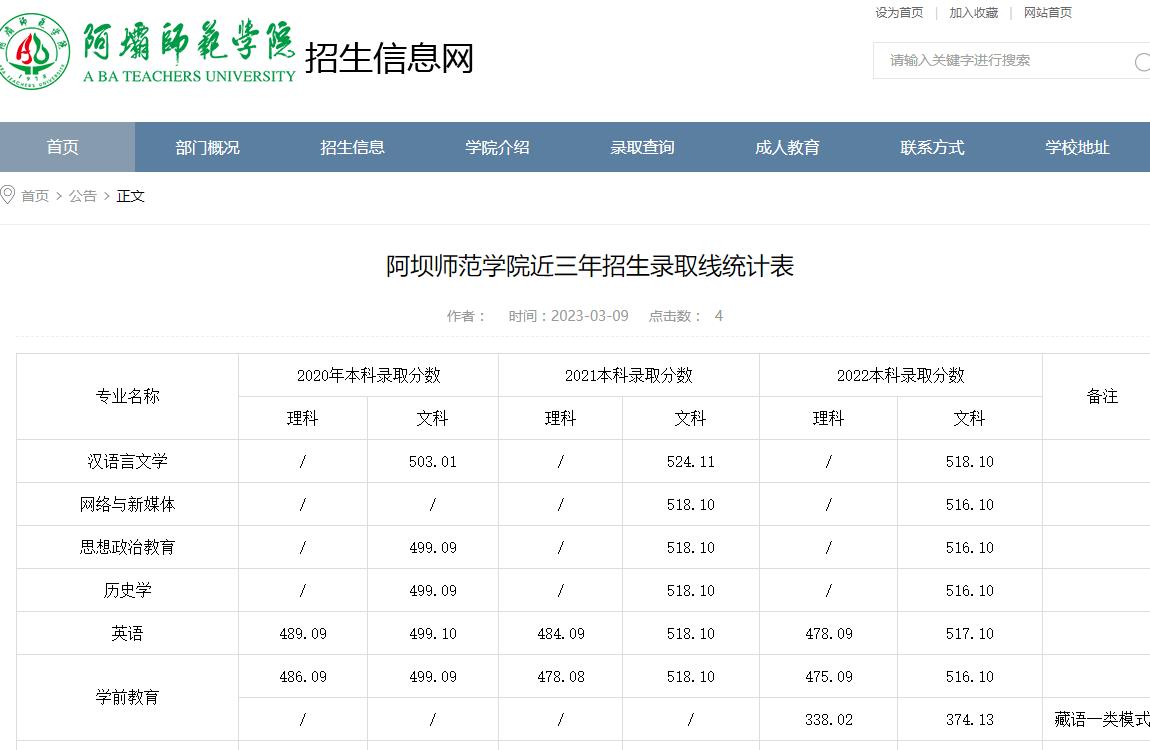Viewport: 1150px width, 750px height.
Task: Click the 499.10 score in 英语 row
Action: [x=433, y=633]
